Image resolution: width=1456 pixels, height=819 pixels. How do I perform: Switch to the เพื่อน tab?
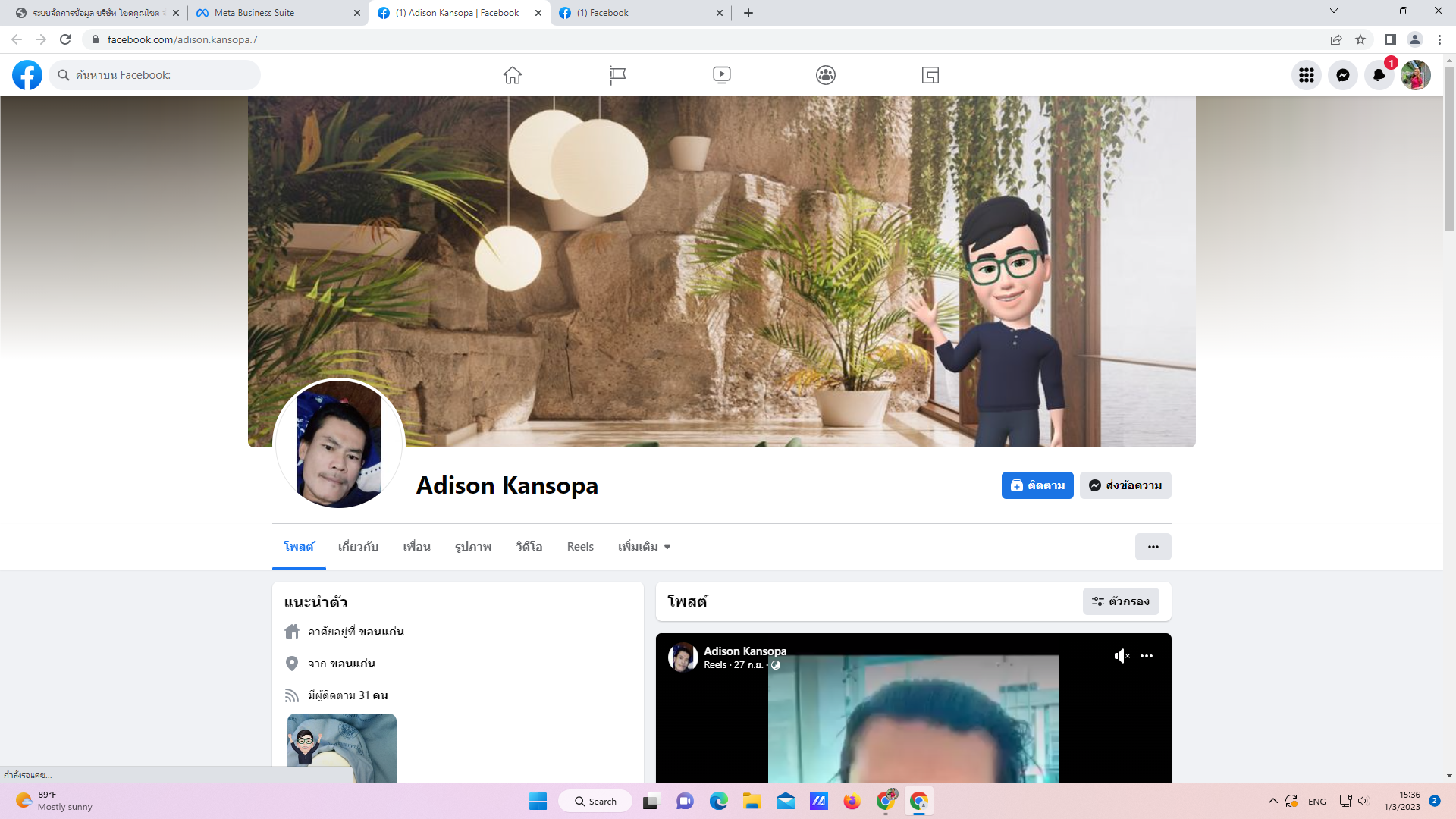pos(416,547)
